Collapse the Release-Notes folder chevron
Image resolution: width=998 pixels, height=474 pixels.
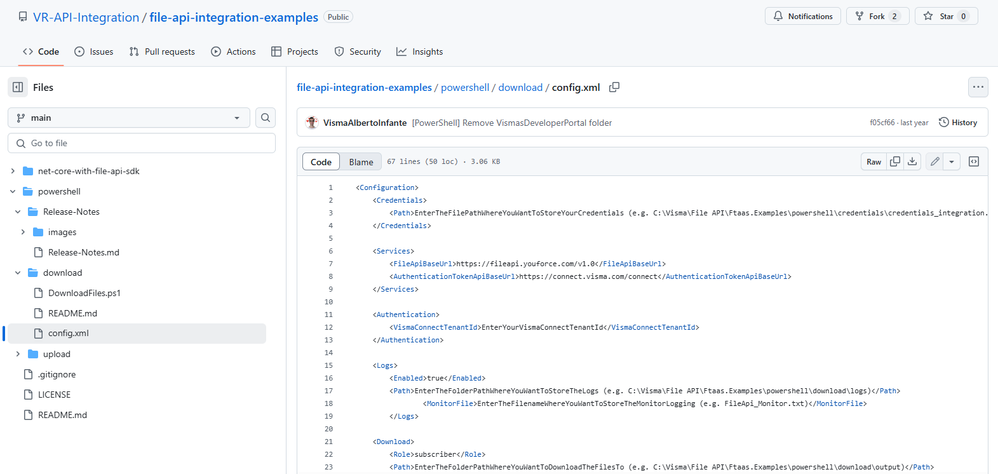tap(18, 212)
